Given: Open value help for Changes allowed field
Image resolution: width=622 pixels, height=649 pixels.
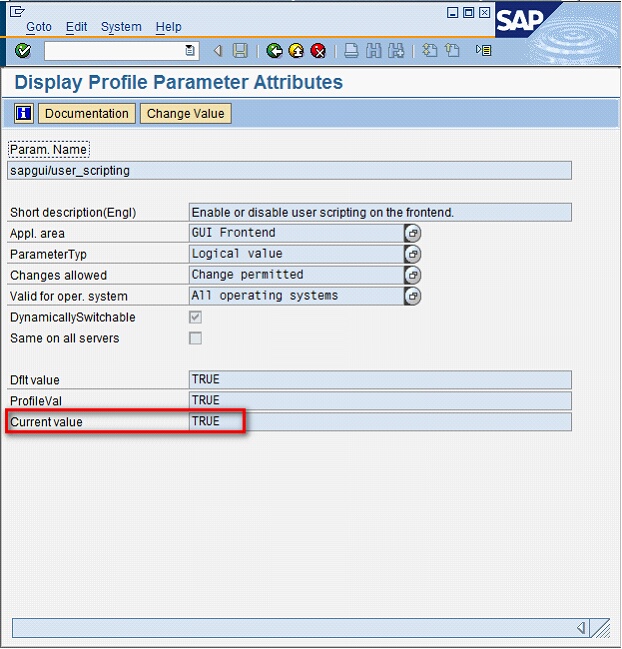Looking at the screenshot, I should pos(412,275).
